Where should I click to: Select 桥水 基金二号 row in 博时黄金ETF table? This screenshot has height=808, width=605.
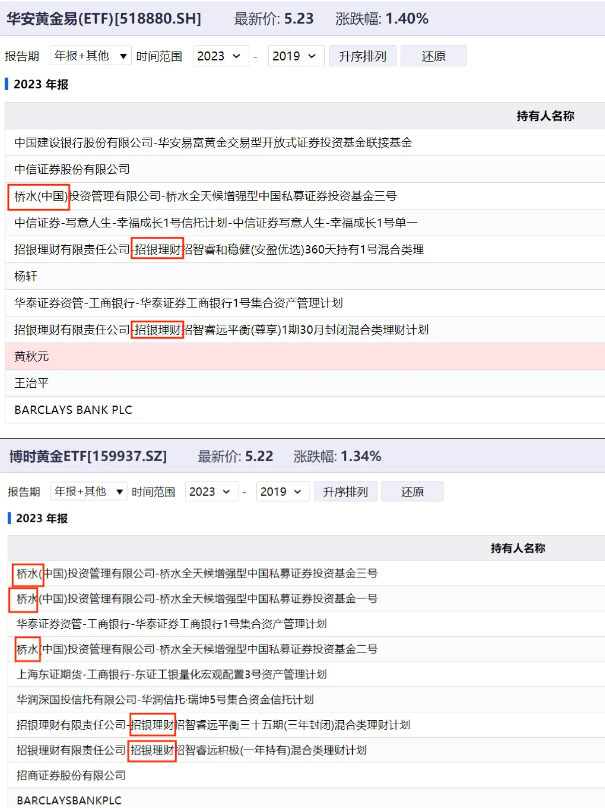coord(306,649)
